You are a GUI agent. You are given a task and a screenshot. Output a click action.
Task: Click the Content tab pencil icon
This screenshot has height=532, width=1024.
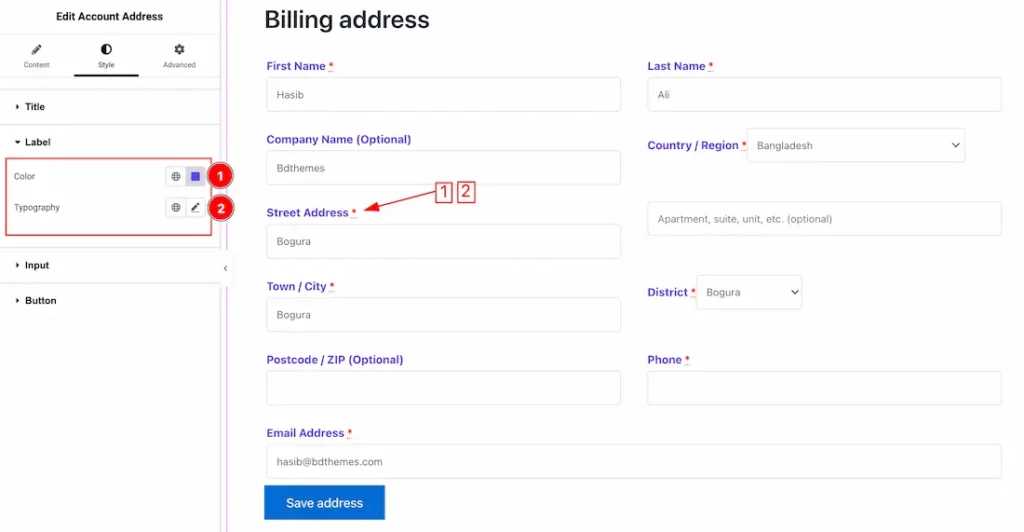point(37,50)
